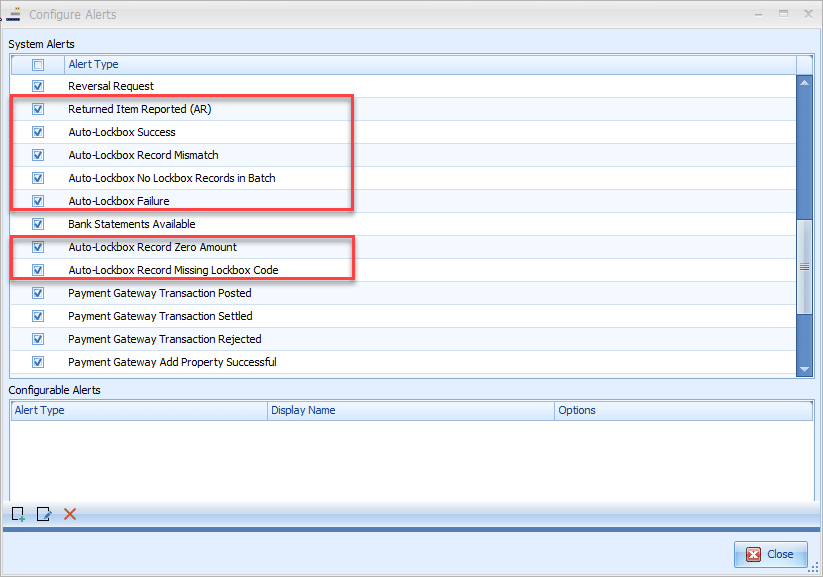Toggle the select-all header checkbox
This screenshot has height=577, width=823.
pos(38,65)
